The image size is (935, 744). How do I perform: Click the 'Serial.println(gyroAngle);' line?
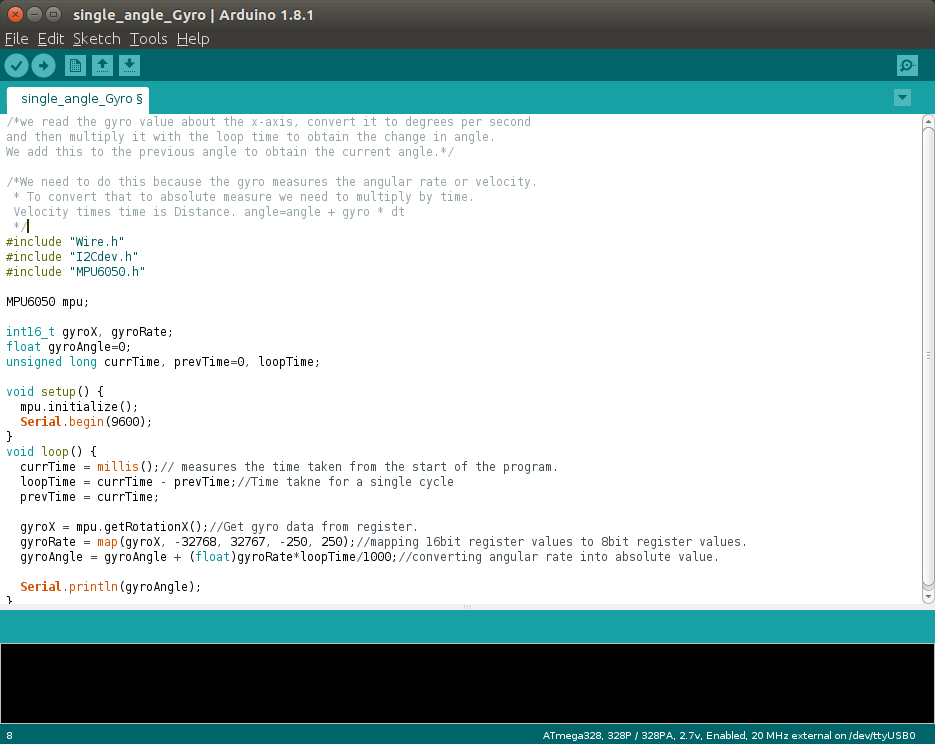point(110,587)
